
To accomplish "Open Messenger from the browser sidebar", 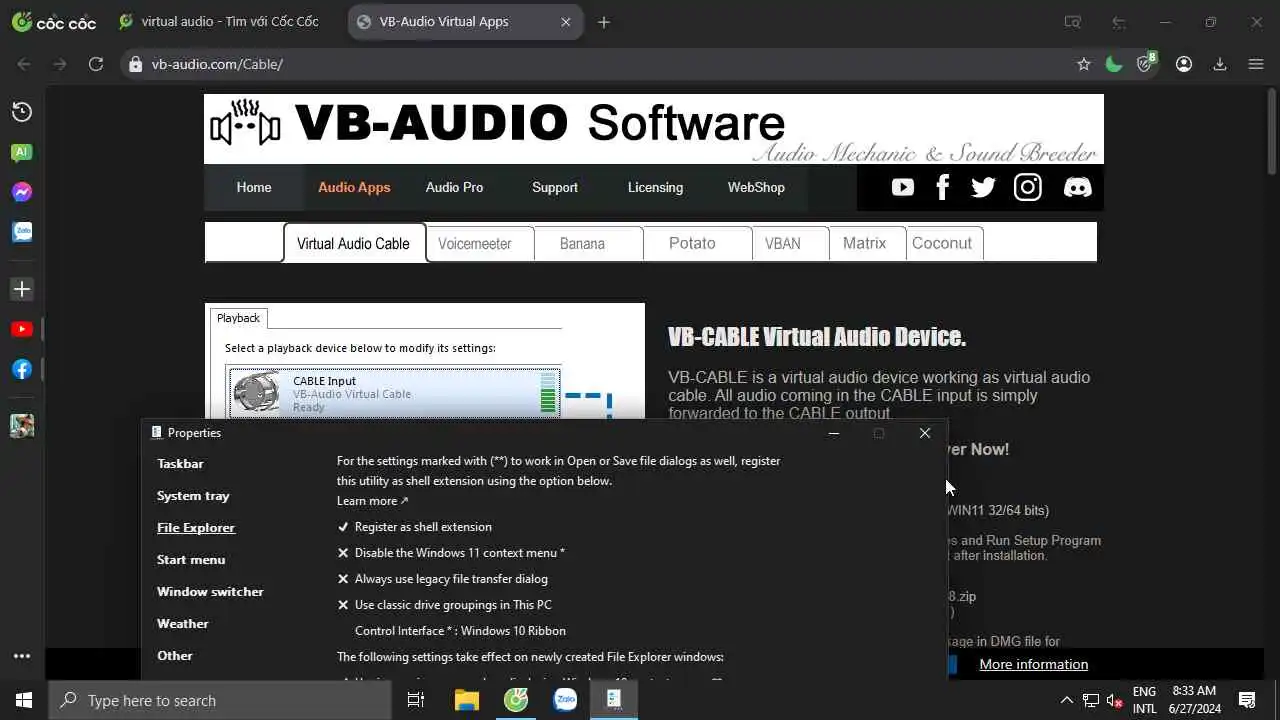I will pyautogui.click(x=22, y=192).
